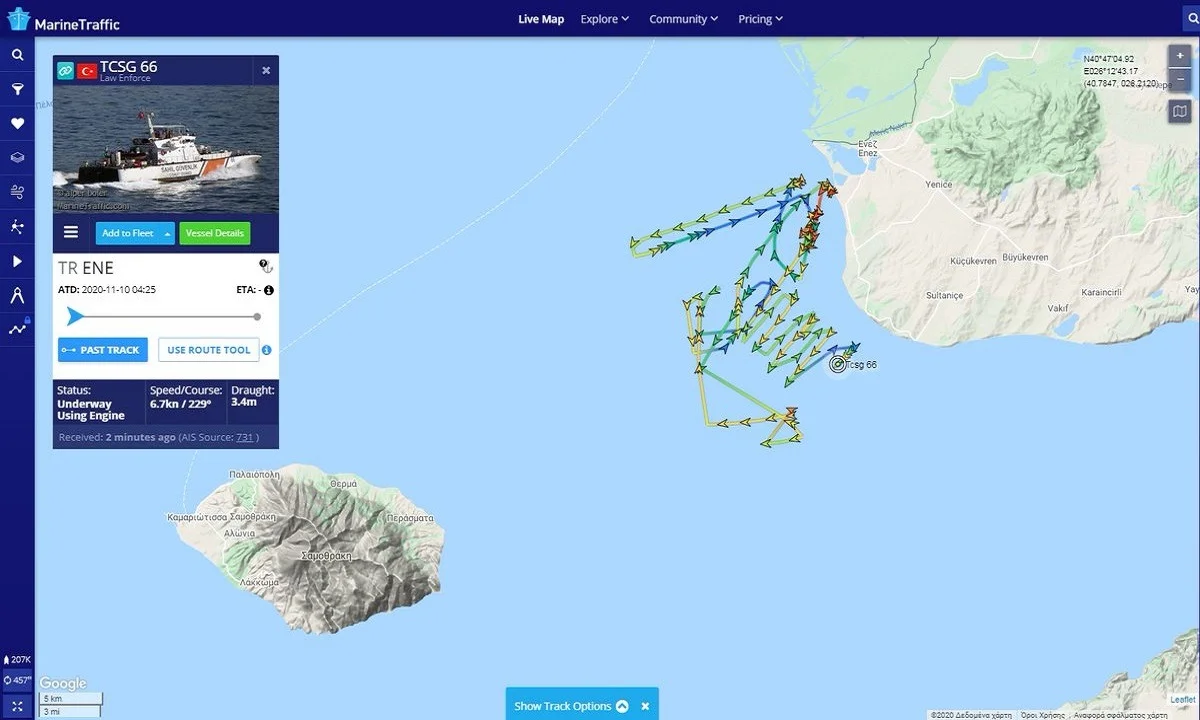
Task: Click the voyage progress end dot
Action: [x=257, y=317]
